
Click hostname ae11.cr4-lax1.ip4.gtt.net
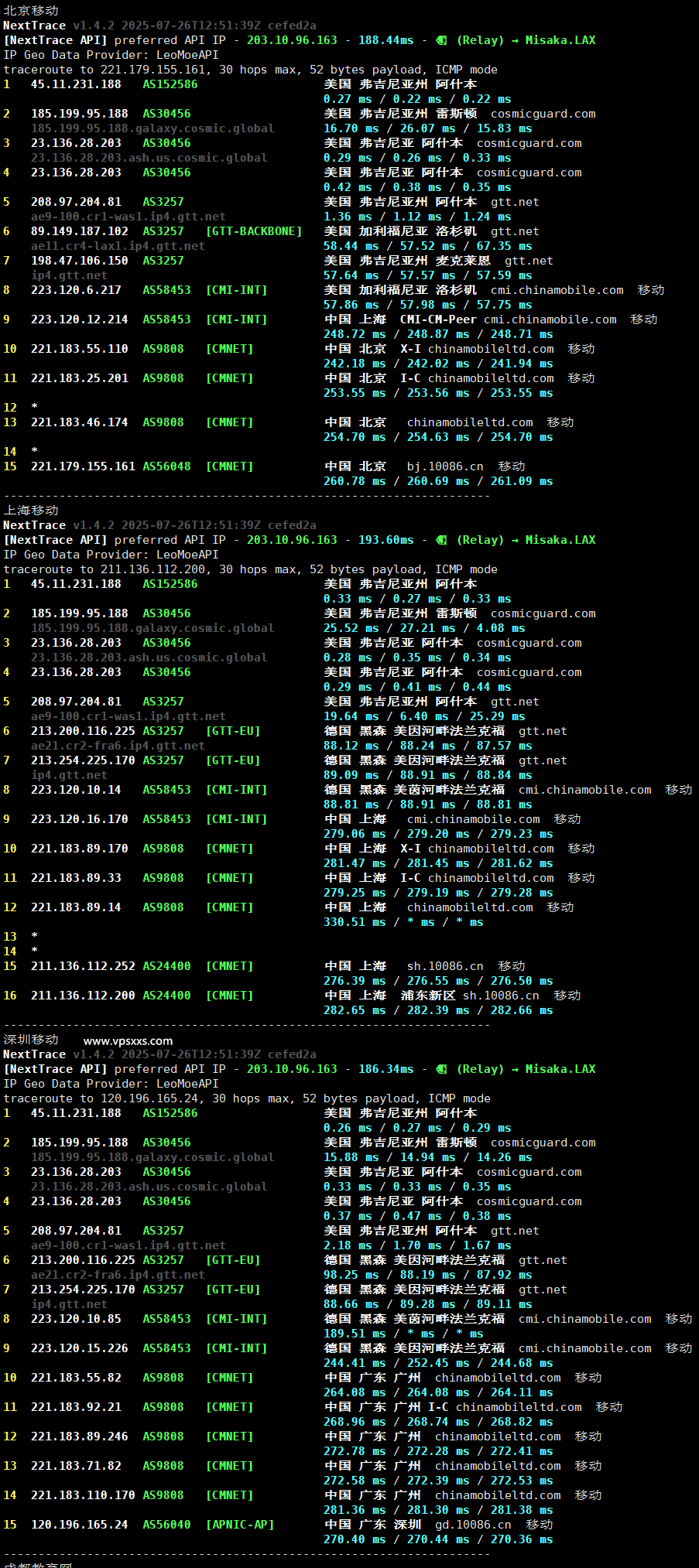click(118, 246)
